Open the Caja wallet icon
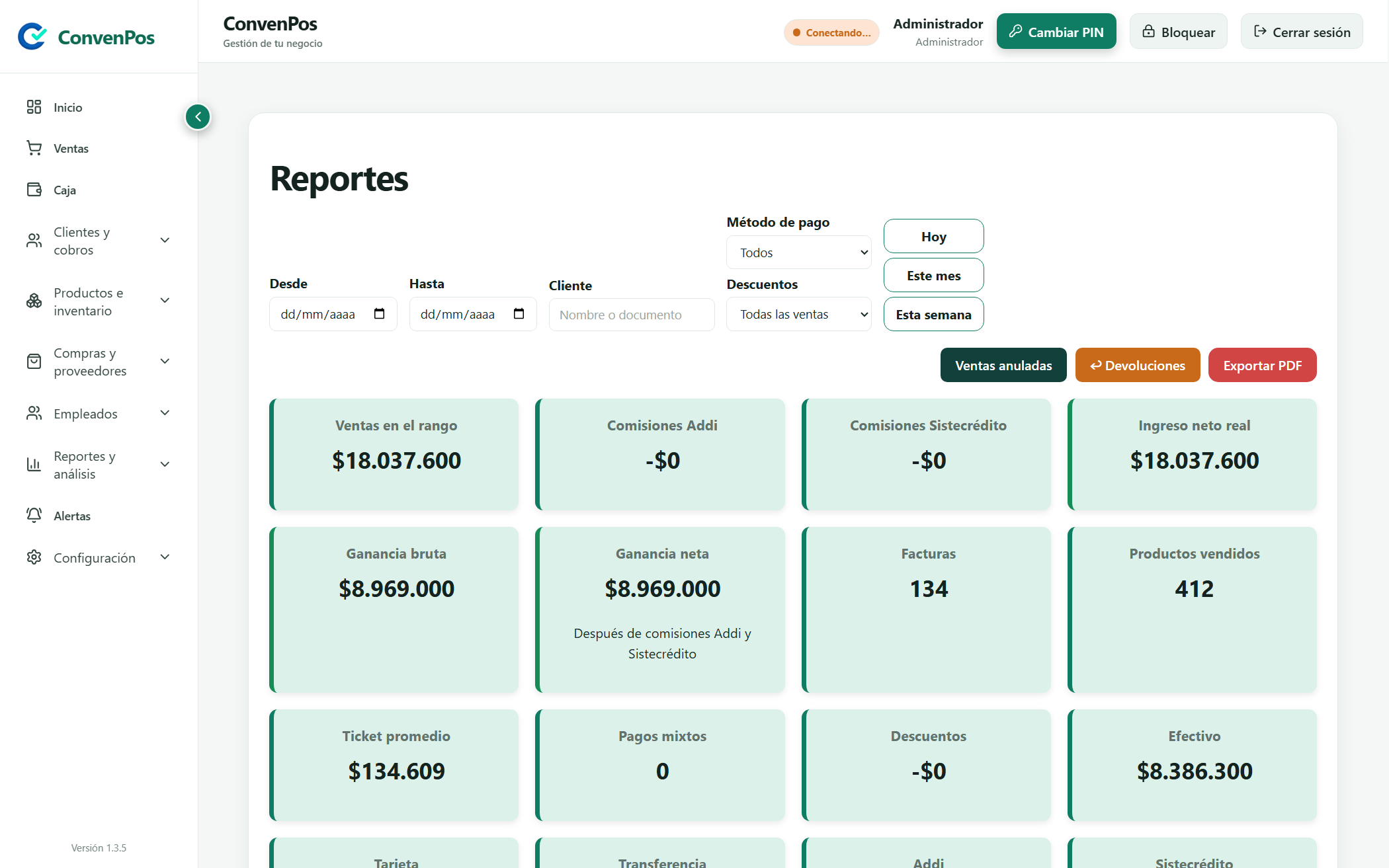1389x868 pixels. (34, 190)
